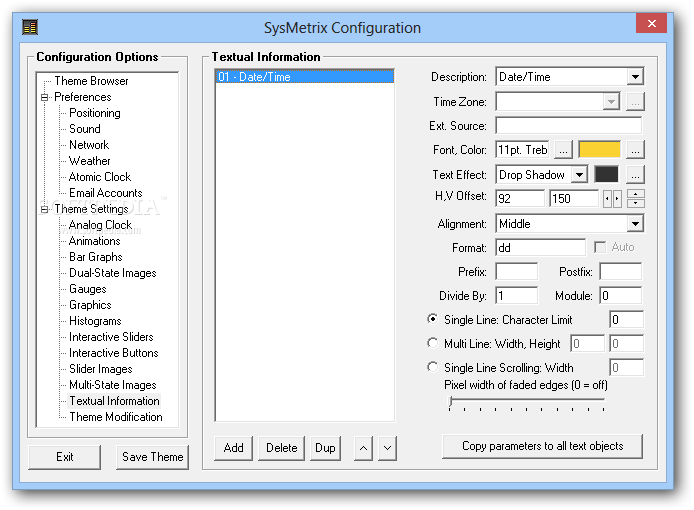Nudge vertical offset down arrow

pos(636,203)
